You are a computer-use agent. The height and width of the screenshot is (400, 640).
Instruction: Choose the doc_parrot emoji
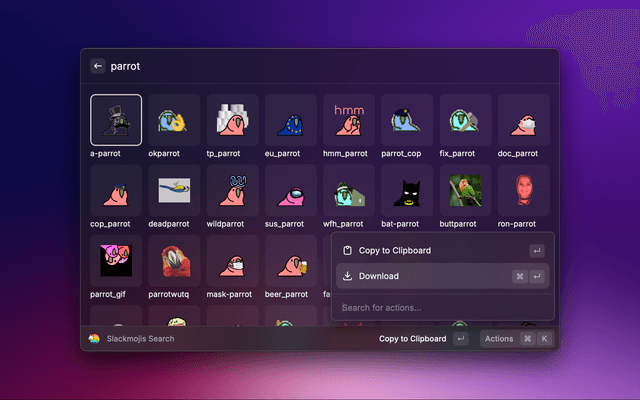[523, 120]
